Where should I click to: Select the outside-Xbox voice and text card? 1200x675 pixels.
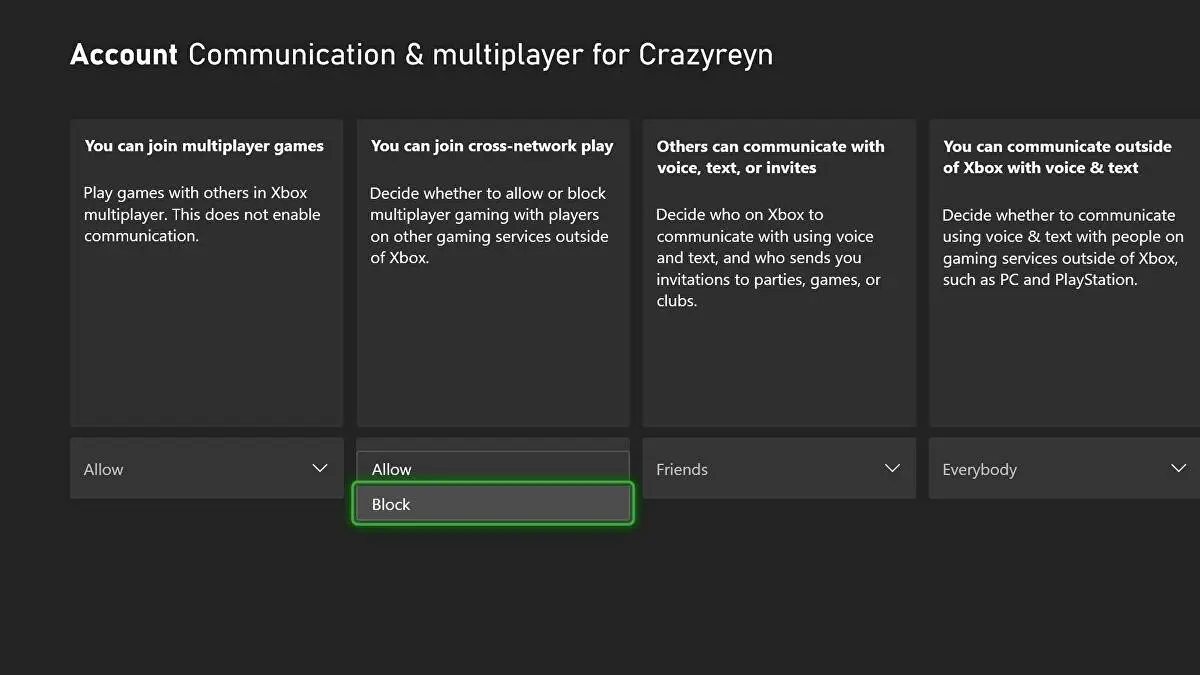[x=1063, y=270]
